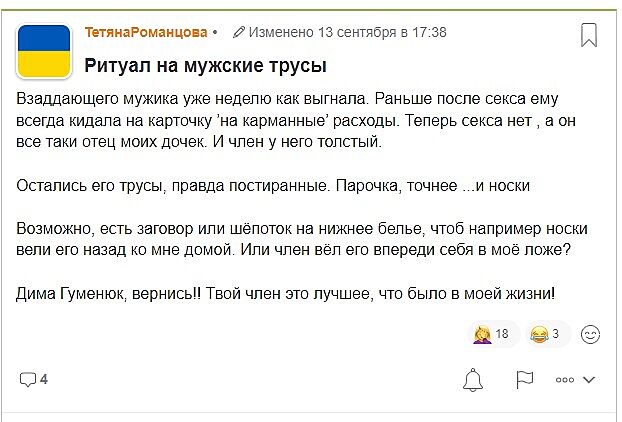This screenshot has height=422, width=622.
Task: Open the author's Ukrainian flag avatar
Action: 44,52
